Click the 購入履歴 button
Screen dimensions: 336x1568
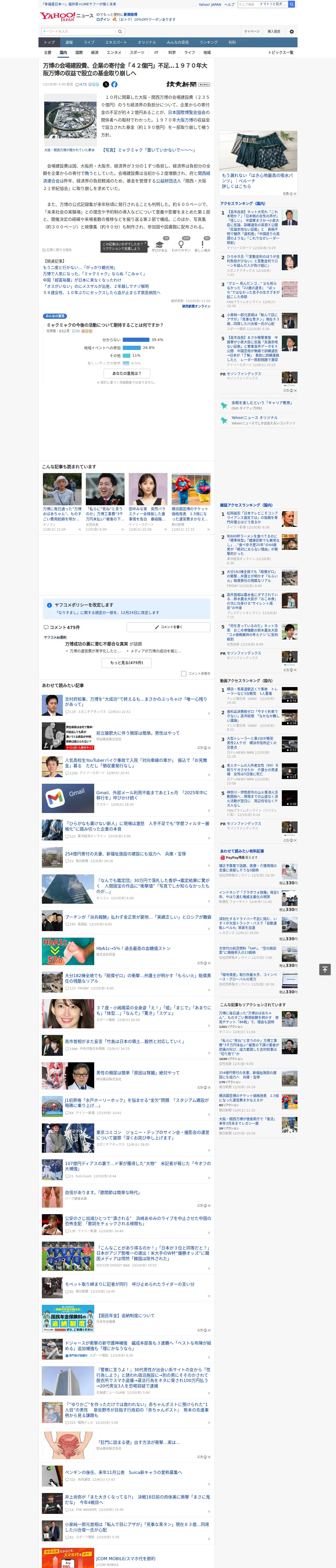[274, 32]
